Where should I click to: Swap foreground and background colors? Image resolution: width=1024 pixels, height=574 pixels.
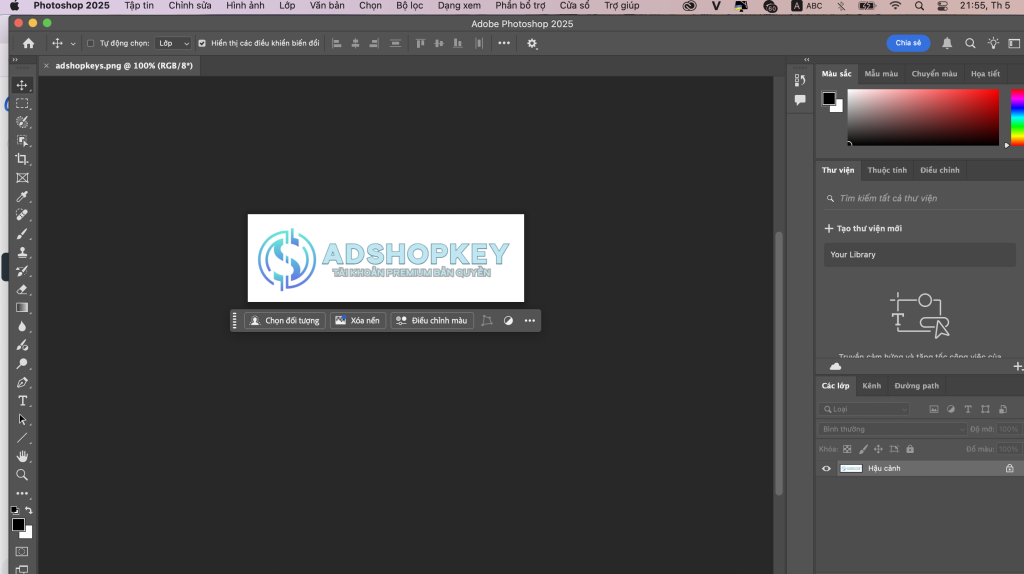[x=29, y=510]
